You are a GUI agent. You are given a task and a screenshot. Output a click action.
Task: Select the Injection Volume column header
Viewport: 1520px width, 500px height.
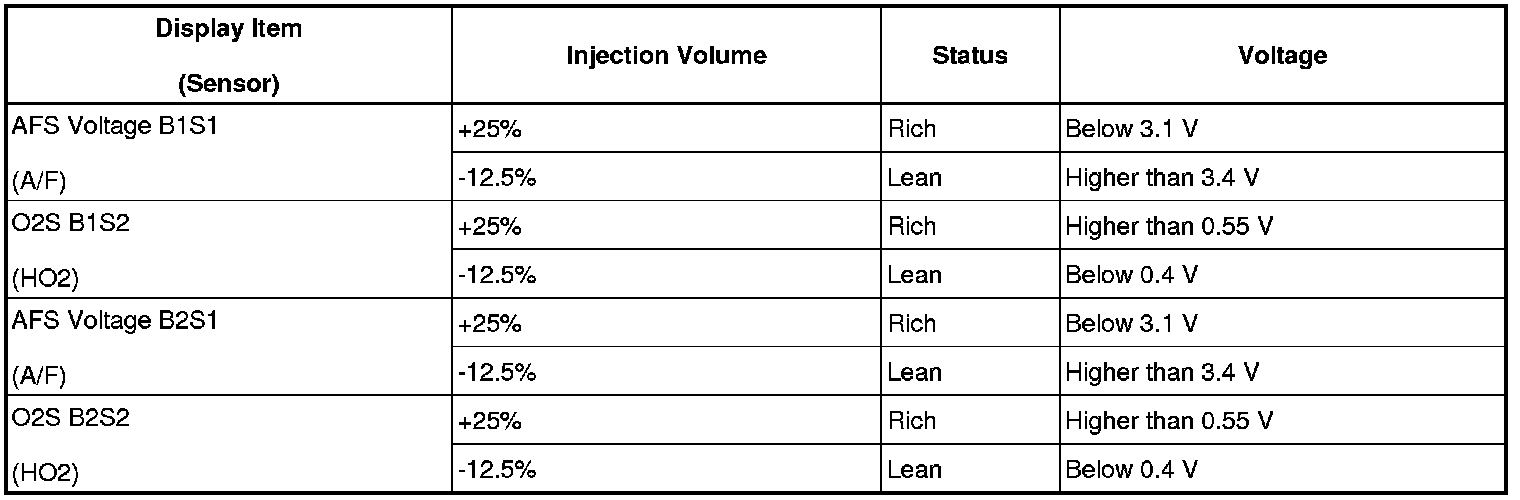pyautogui.click(x=666, y=55)
